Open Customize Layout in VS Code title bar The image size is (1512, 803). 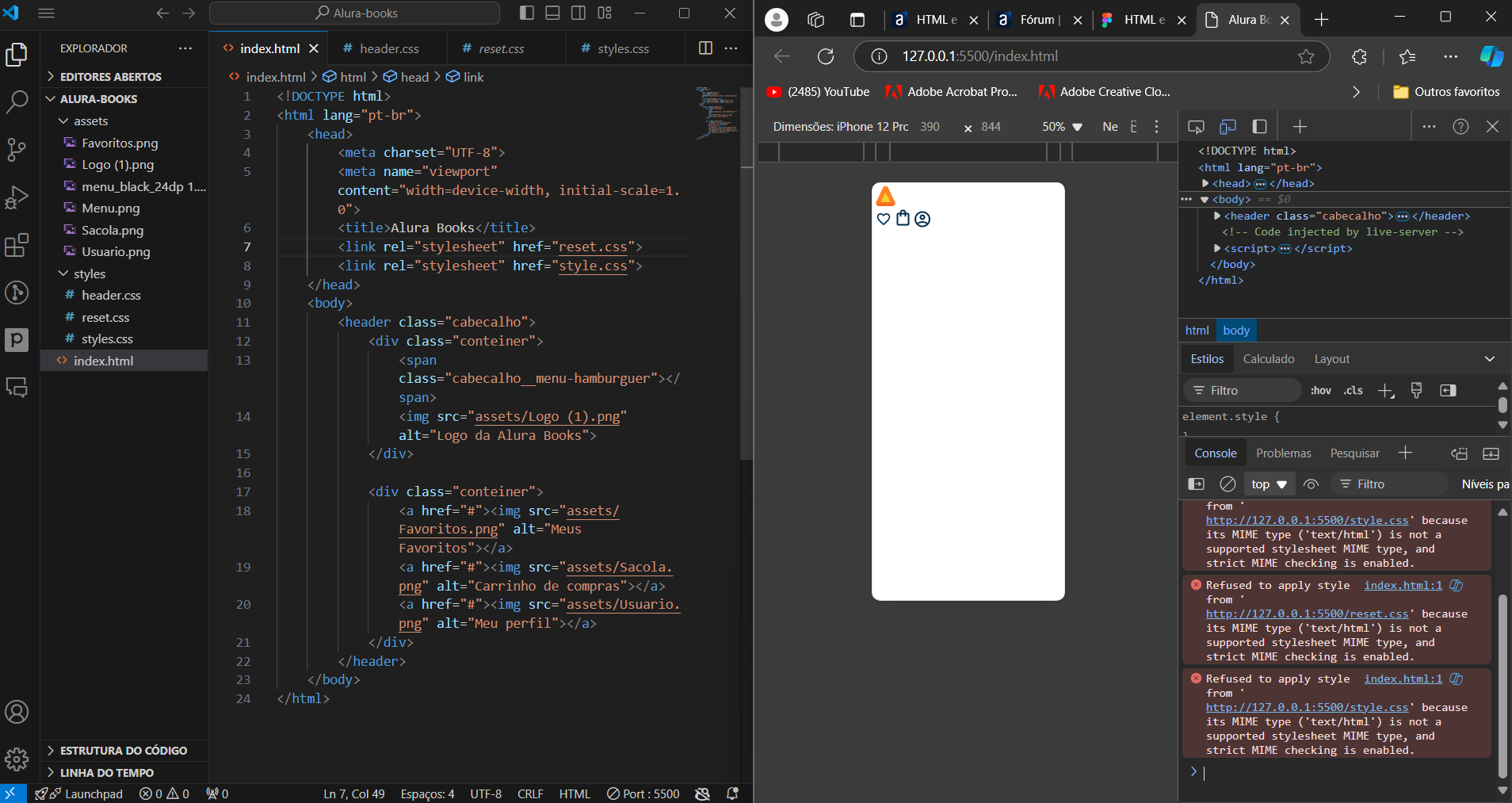point(605,13)
